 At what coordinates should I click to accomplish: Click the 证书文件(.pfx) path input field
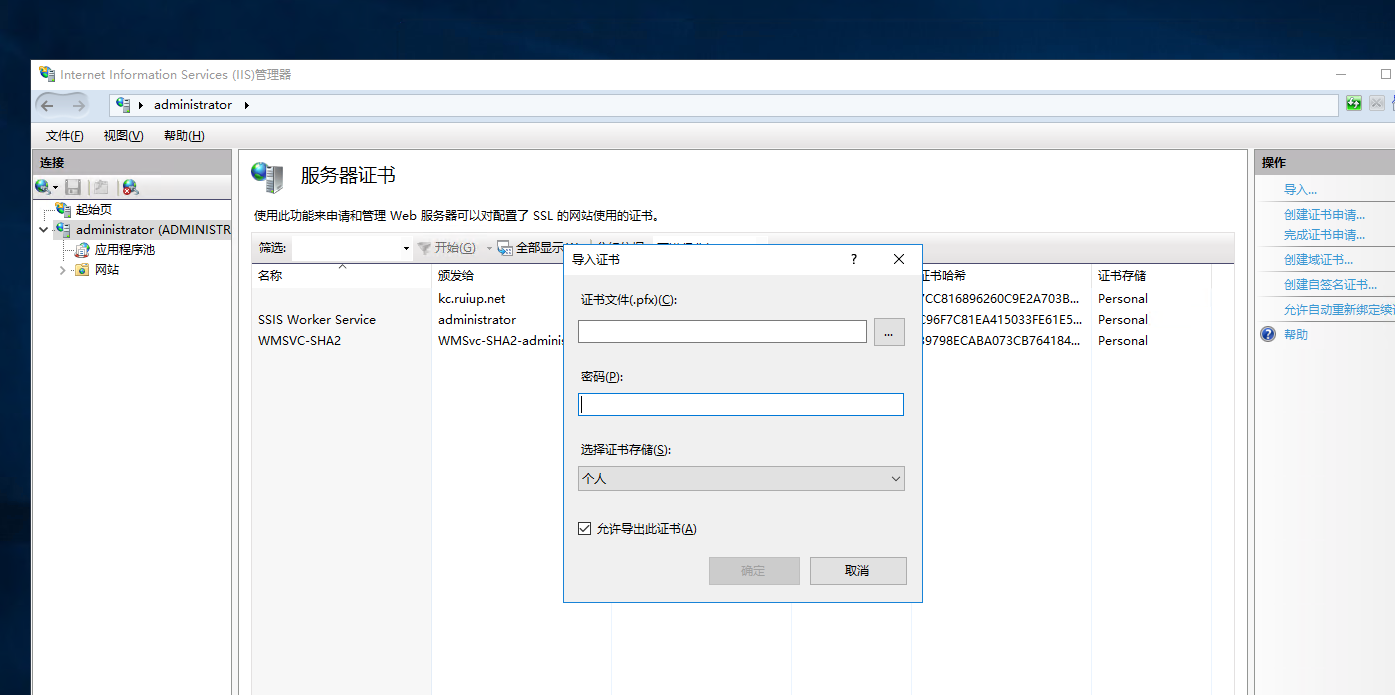(722, 332)
